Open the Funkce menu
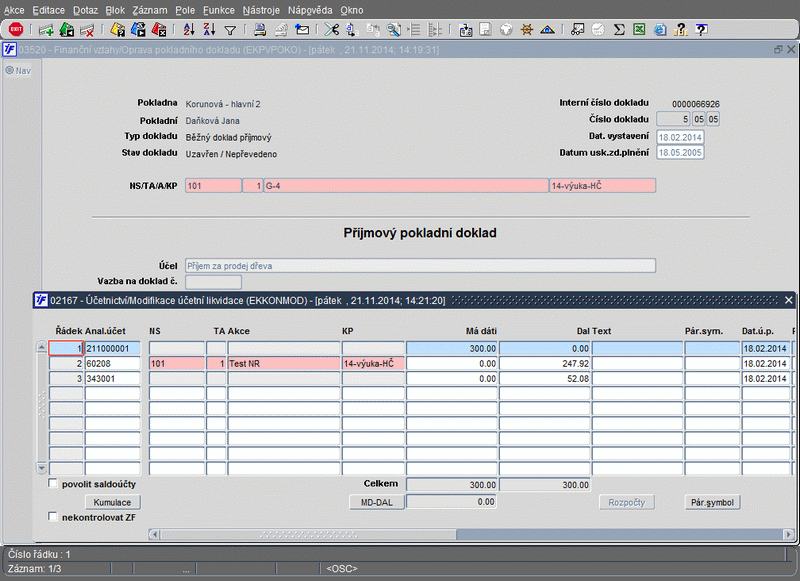The width and height of the screenshot is (800, 581). click(x=219, y=10)
